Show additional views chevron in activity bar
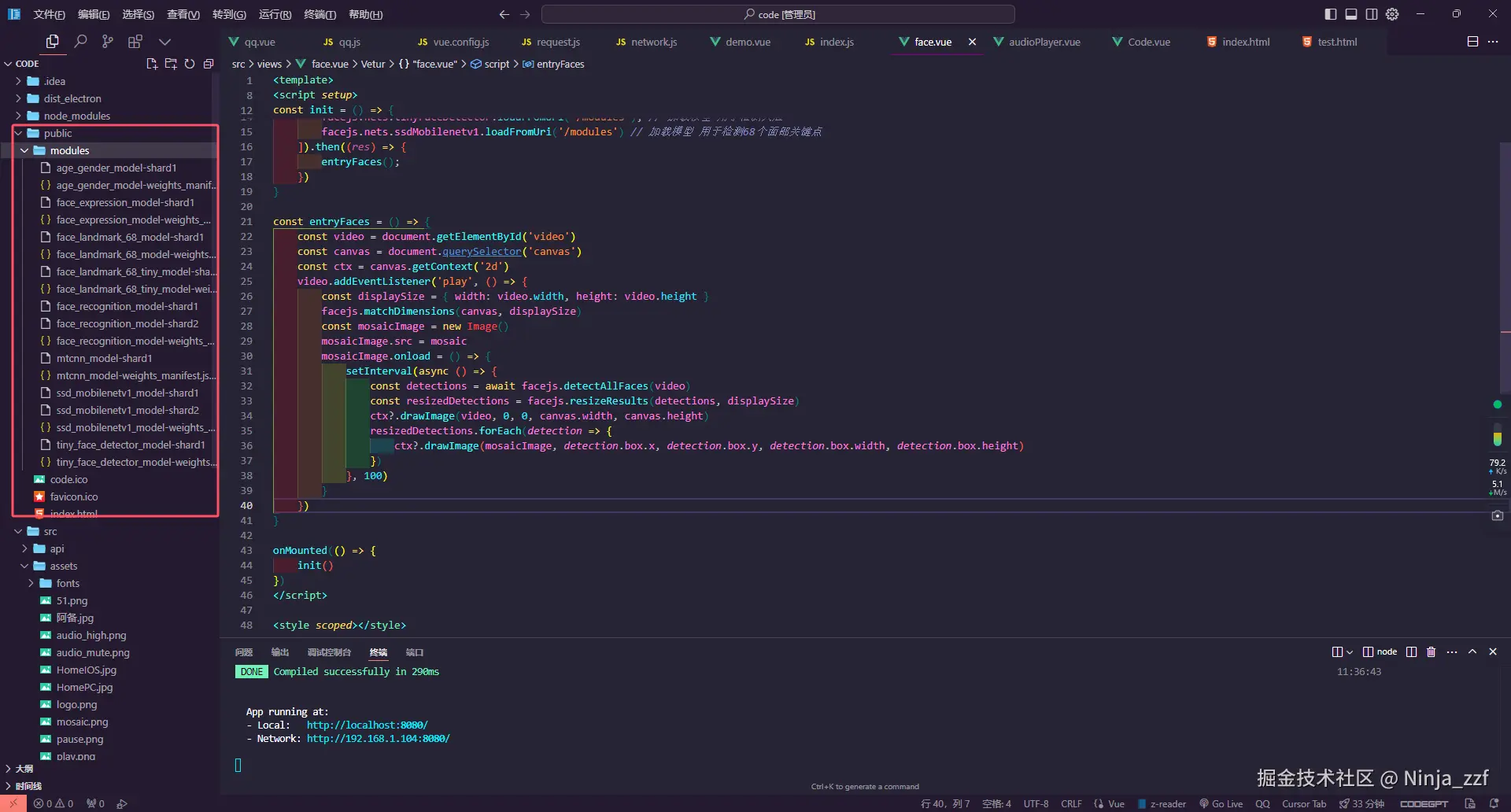Image resolution: width=1511 pixels, height=812 pixels. pyautogui.click(x=164, y=42)
